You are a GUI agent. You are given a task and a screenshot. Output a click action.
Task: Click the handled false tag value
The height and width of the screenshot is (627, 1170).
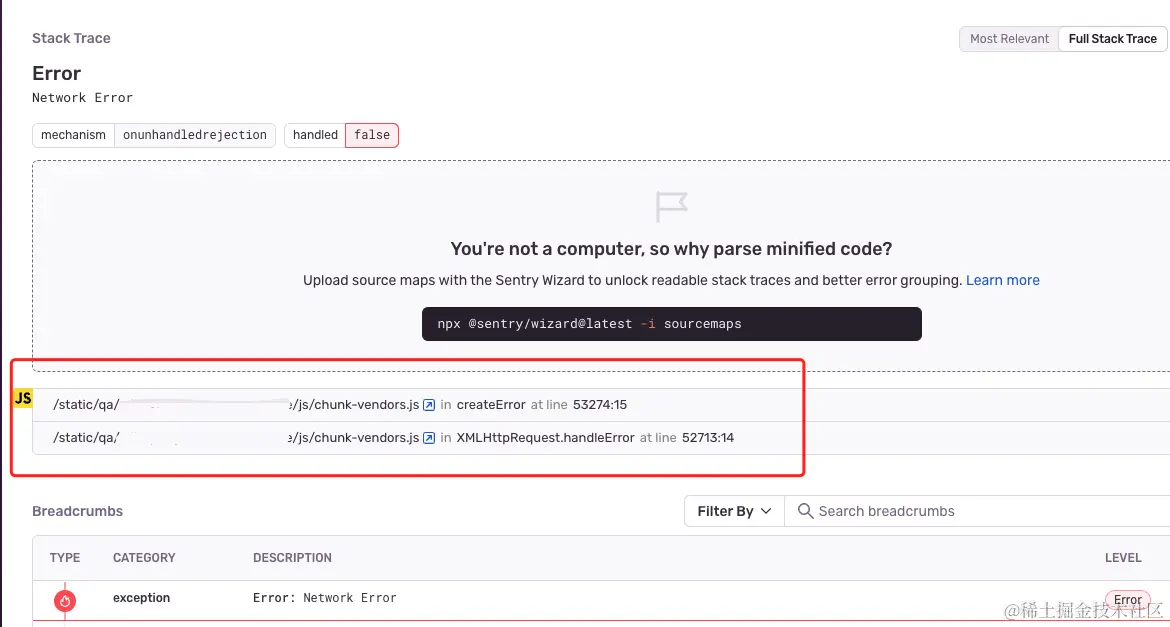coord(372,135)
